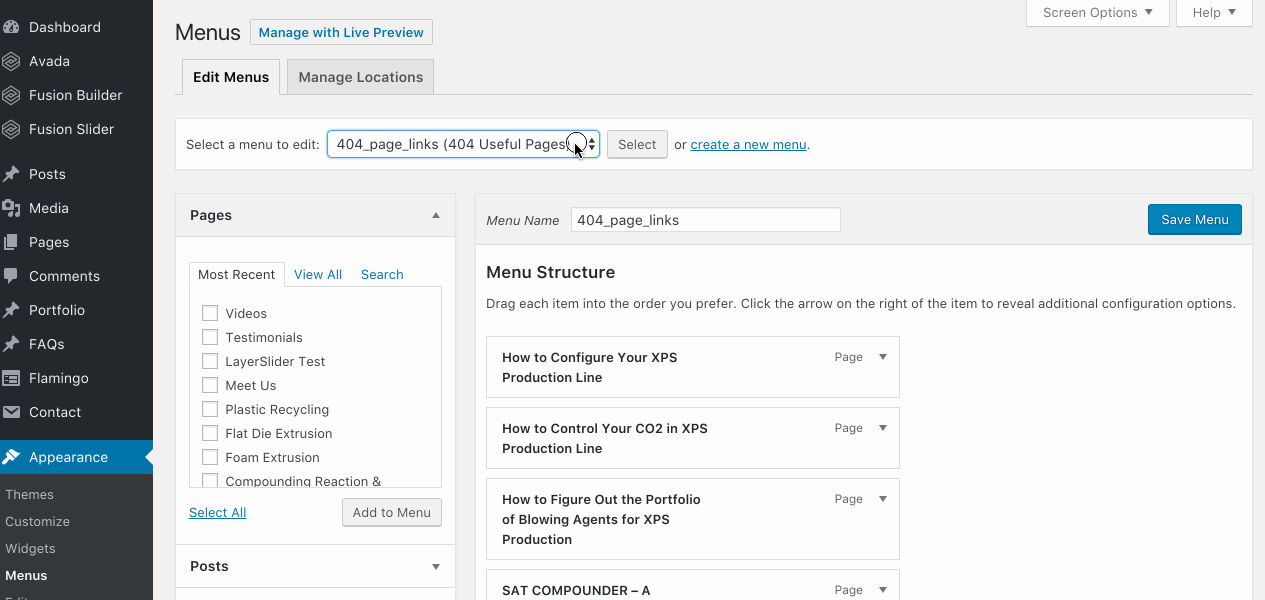Image resolution: width=1265 pixels, height=600 pixels.
Task: Open the Menus submenu item
Action: (26, 575)
